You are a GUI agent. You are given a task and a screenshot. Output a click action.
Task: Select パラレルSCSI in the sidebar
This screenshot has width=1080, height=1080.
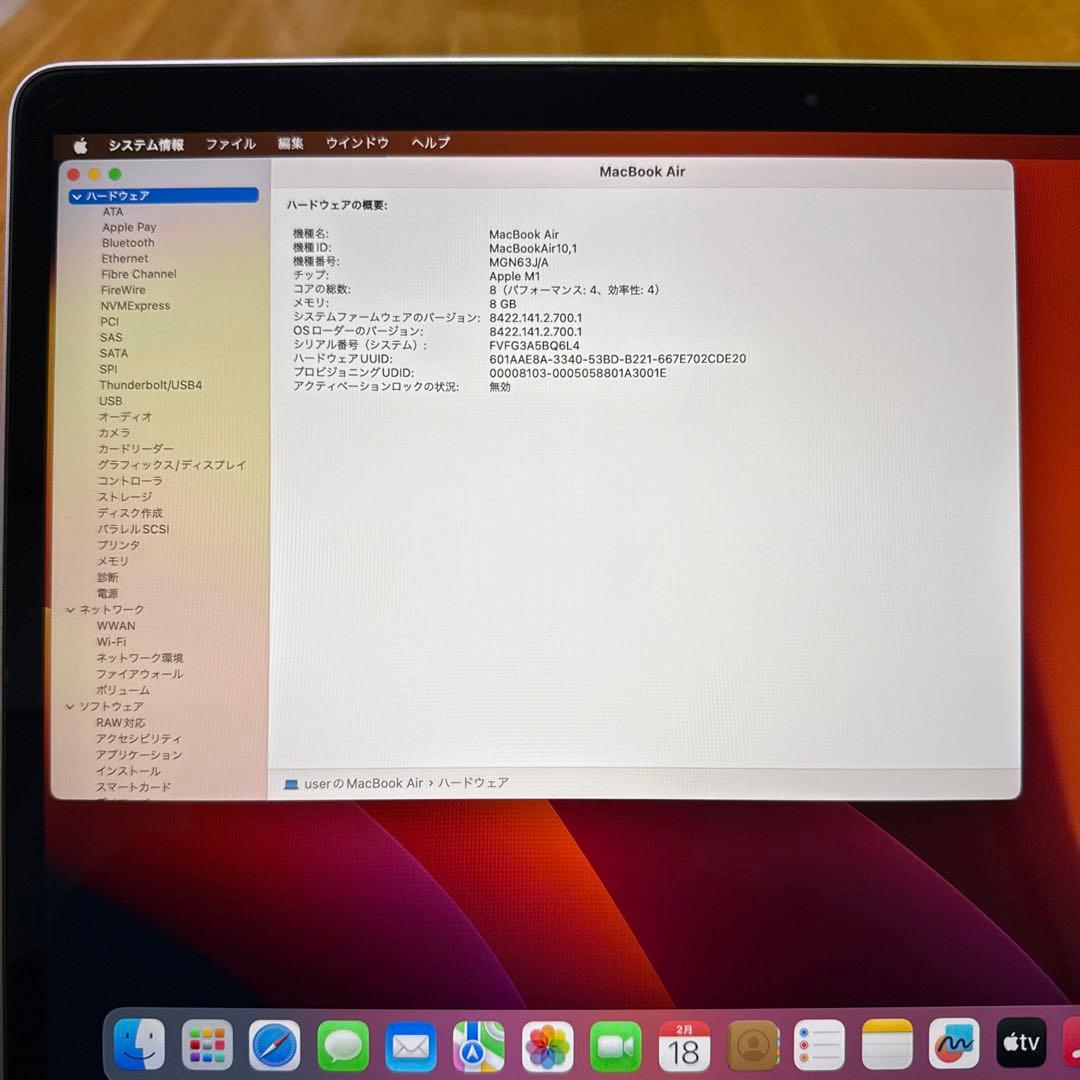coord(133,529)
